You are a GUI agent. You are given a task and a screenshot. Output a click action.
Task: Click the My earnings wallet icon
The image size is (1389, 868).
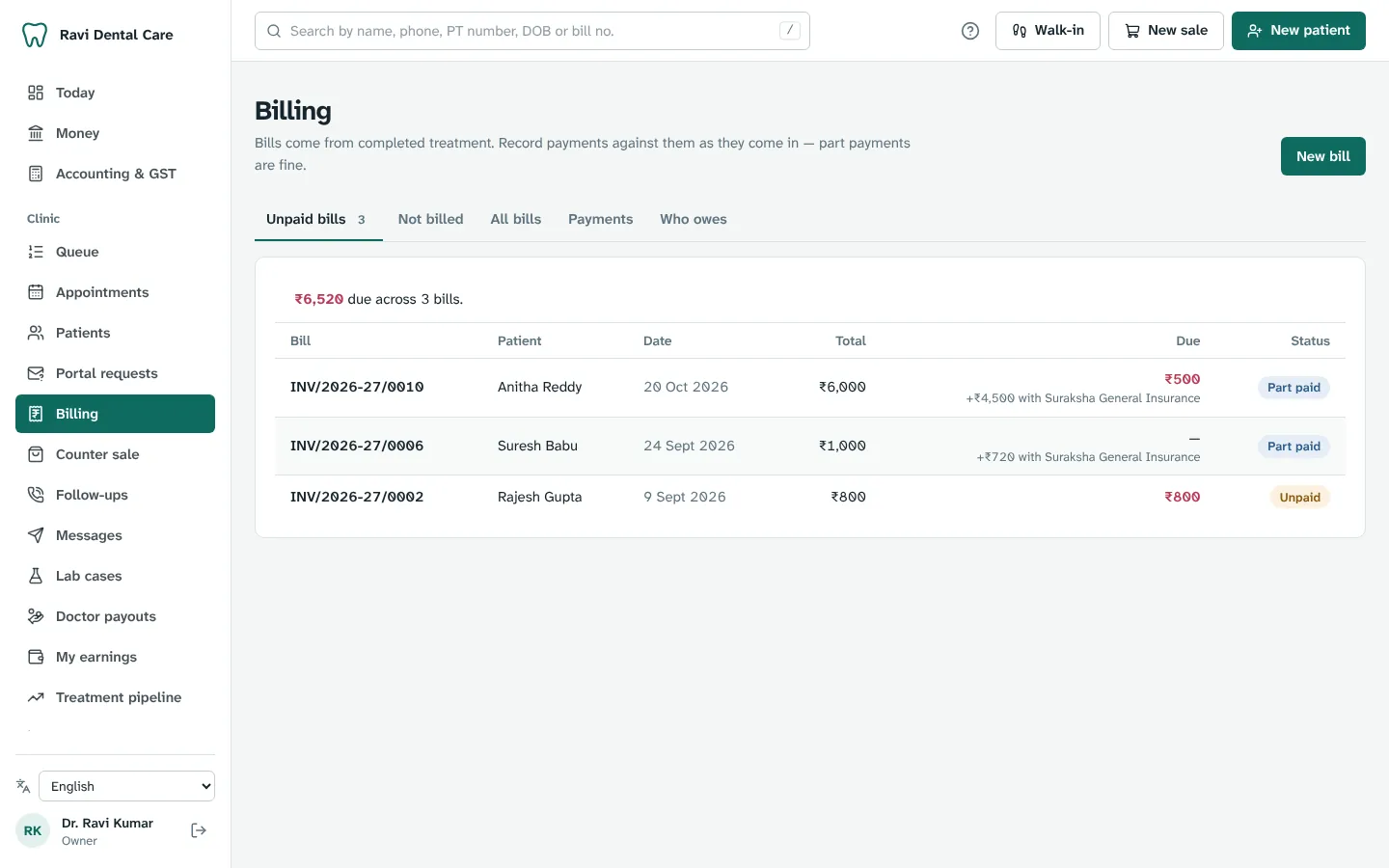[36, 657]
